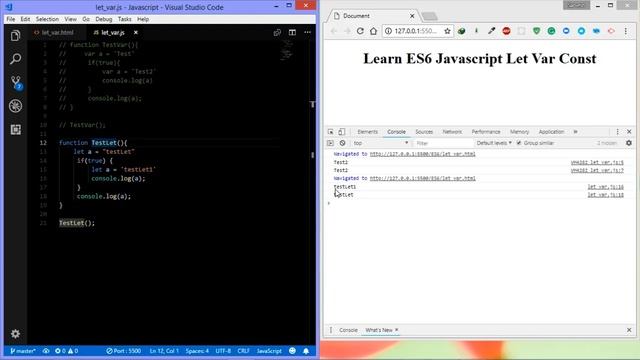
Task: Close the DevTools panel
Action: (x=629, y=132)
